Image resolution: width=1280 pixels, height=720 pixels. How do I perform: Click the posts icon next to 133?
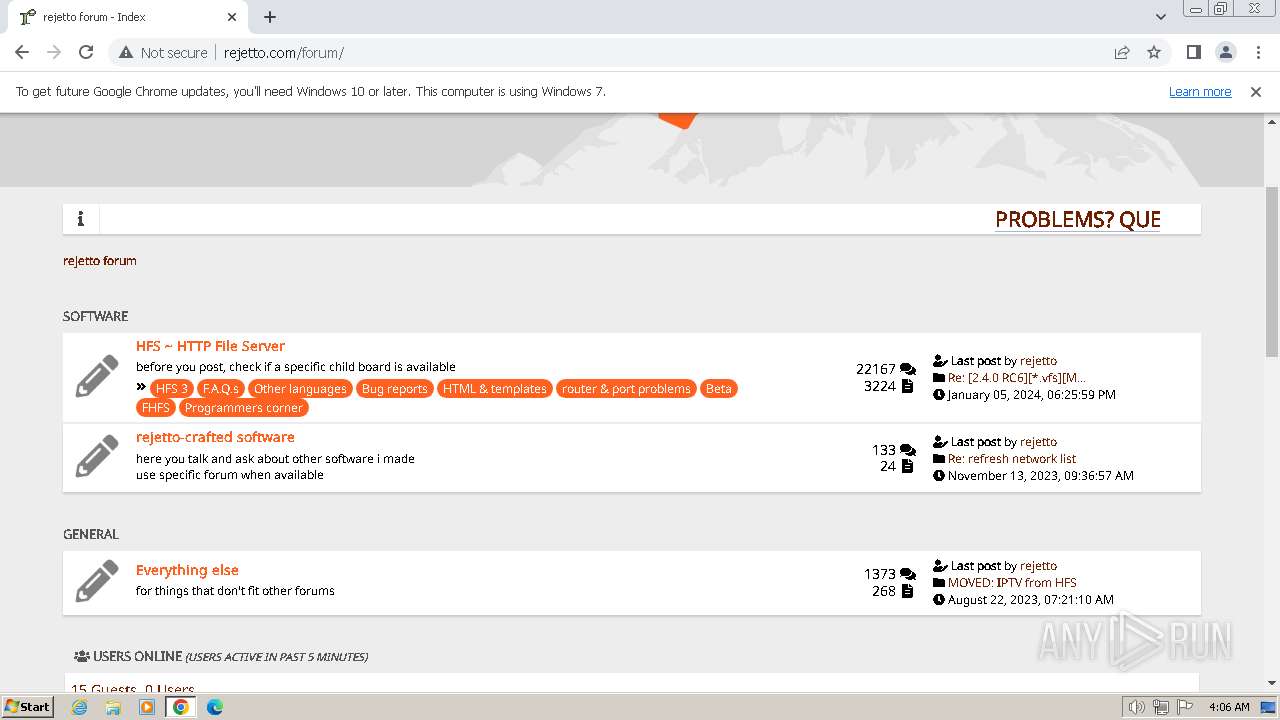click(x=908, y=450)
